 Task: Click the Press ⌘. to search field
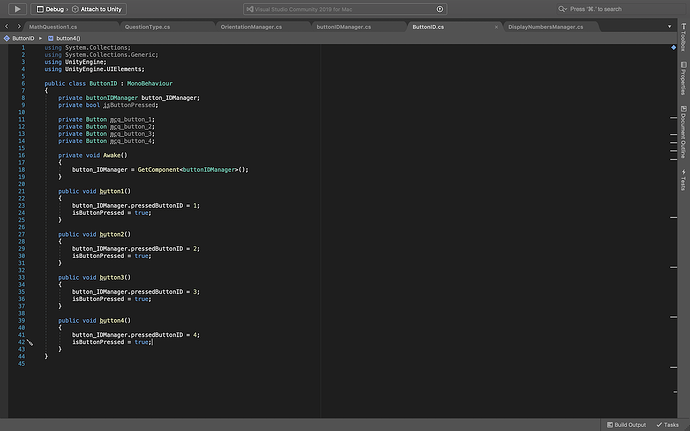[595, 8]
